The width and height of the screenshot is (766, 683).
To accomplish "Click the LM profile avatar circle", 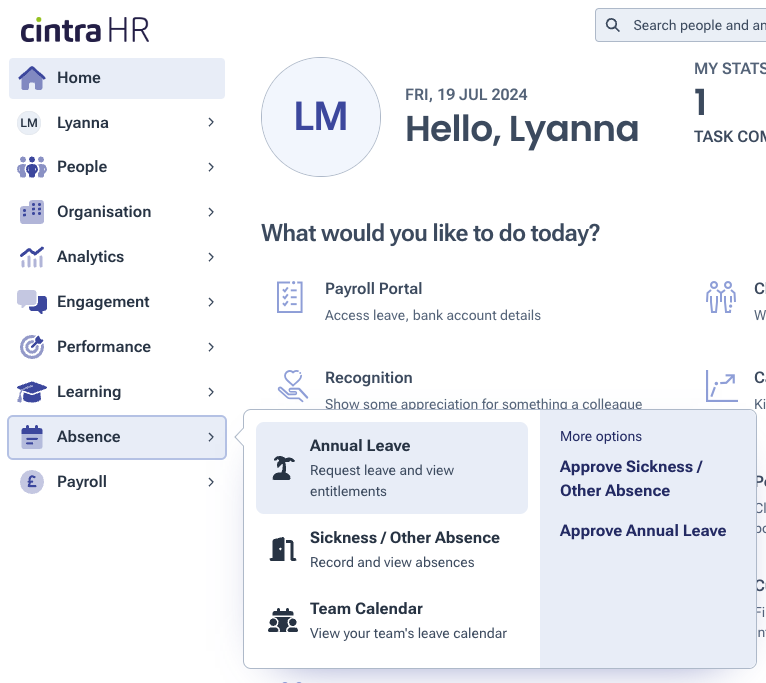I will point(320,117).
